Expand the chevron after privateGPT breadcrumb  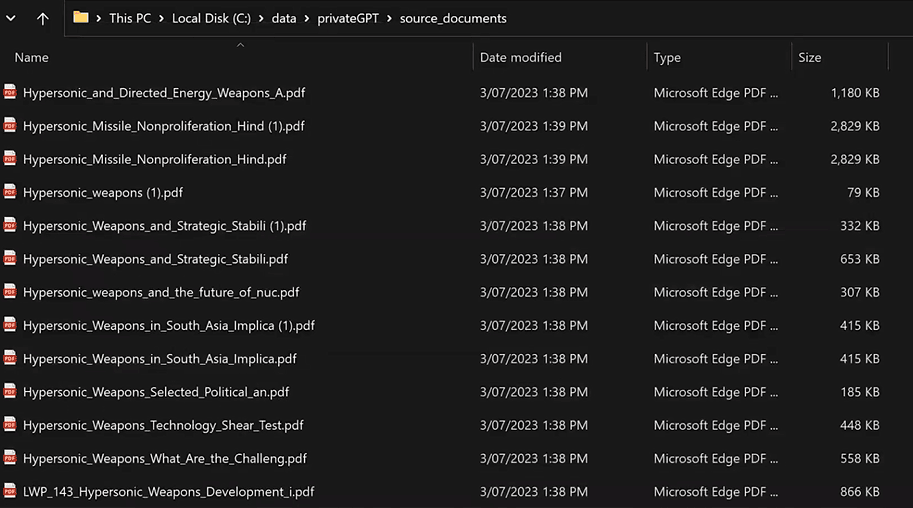(x=389, y=19)
